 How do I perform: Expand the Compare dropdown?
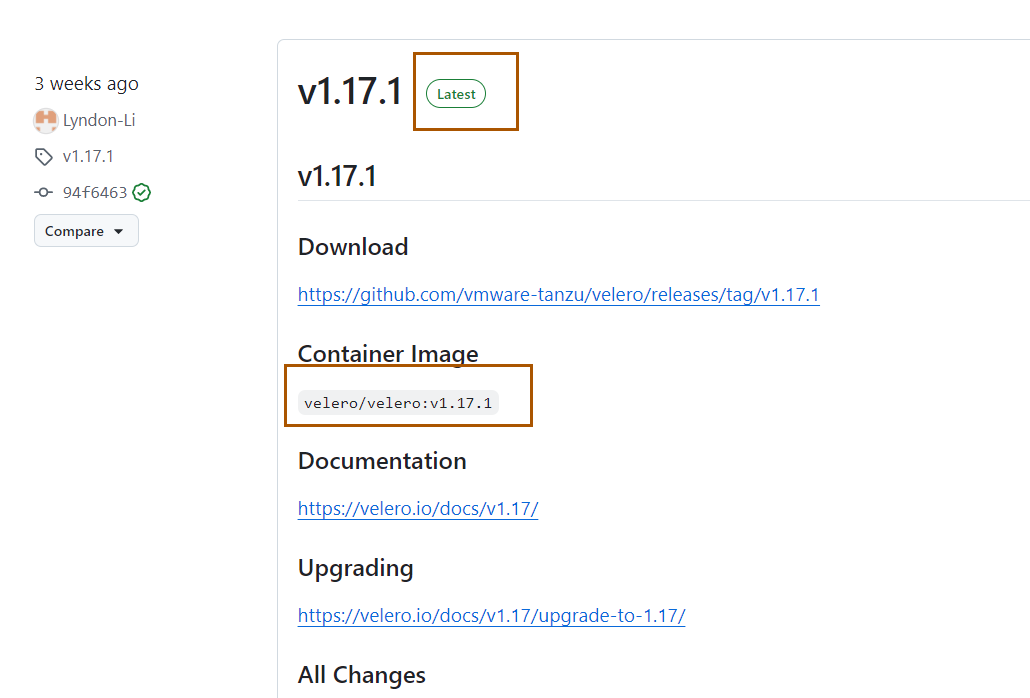point(86,230)
